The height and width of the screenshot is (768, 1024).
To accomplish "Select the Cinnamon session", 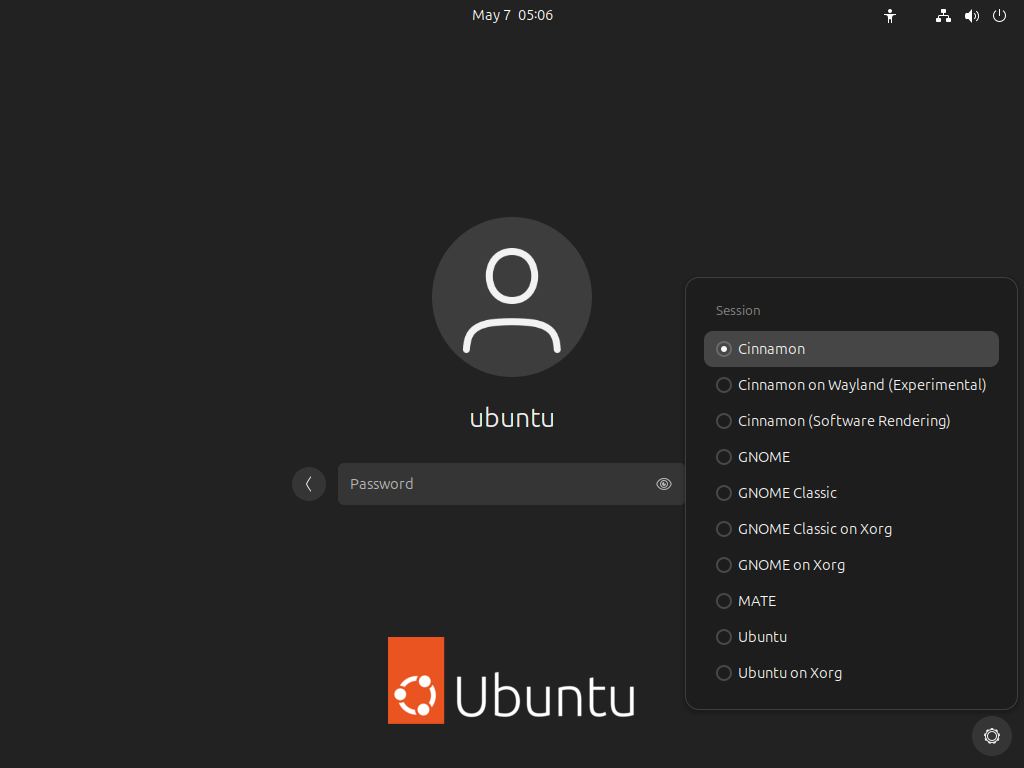I will 851,349.
